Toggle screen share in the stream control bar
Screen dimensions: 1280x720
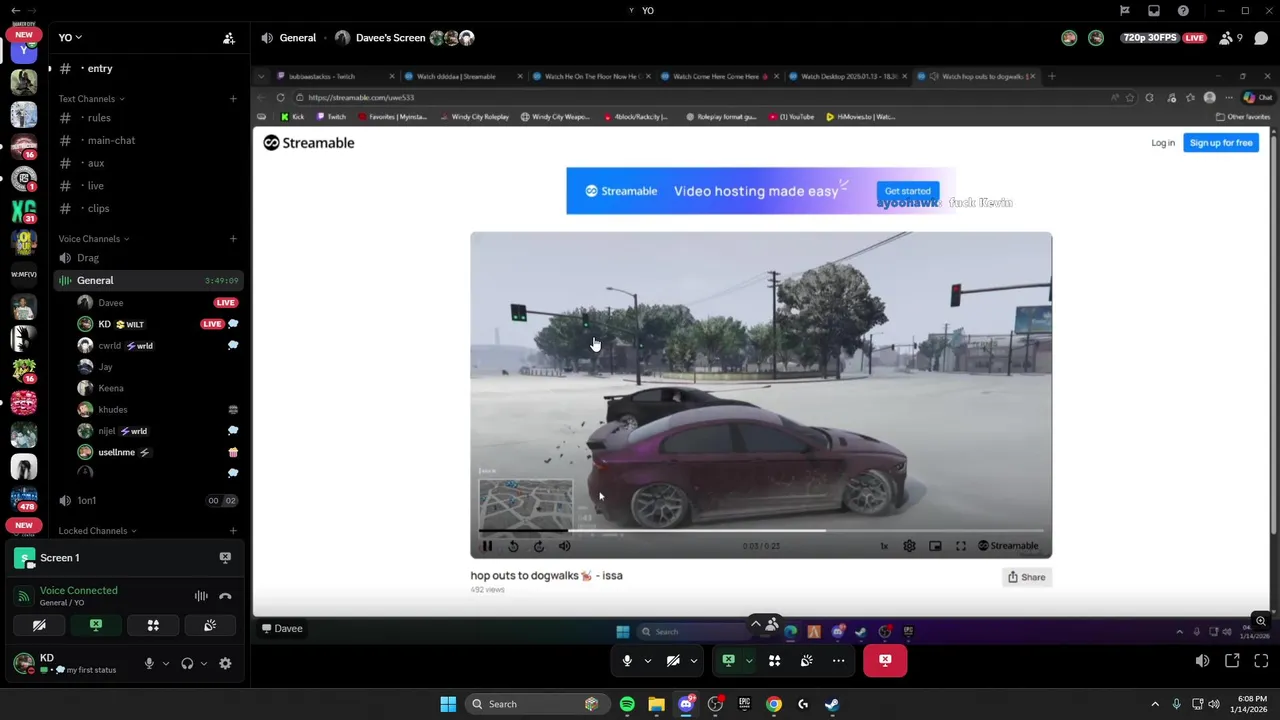728,661
